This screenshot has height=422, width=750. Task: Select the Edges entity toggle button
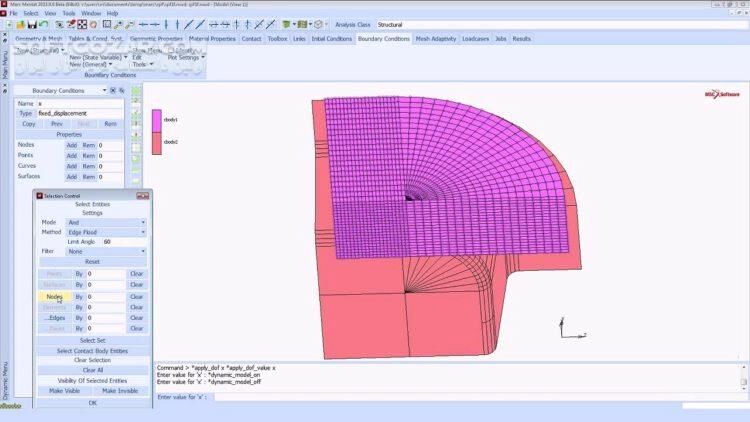click(x=54, y=317)
